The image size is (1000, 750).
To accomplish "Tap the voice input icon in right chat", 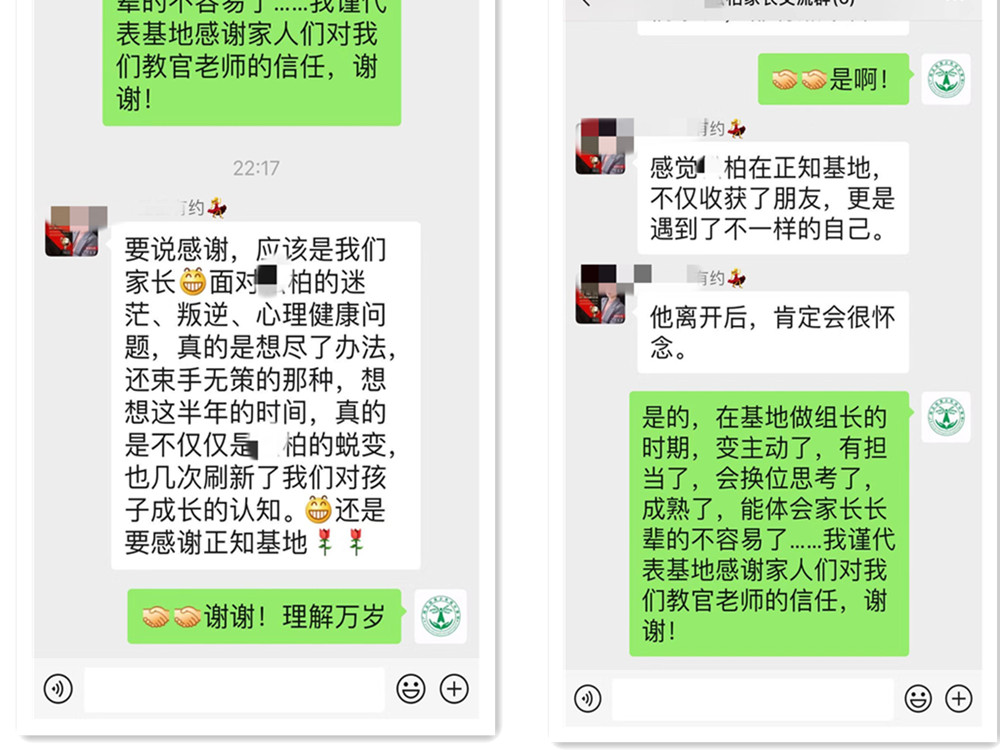I will 587,698.
